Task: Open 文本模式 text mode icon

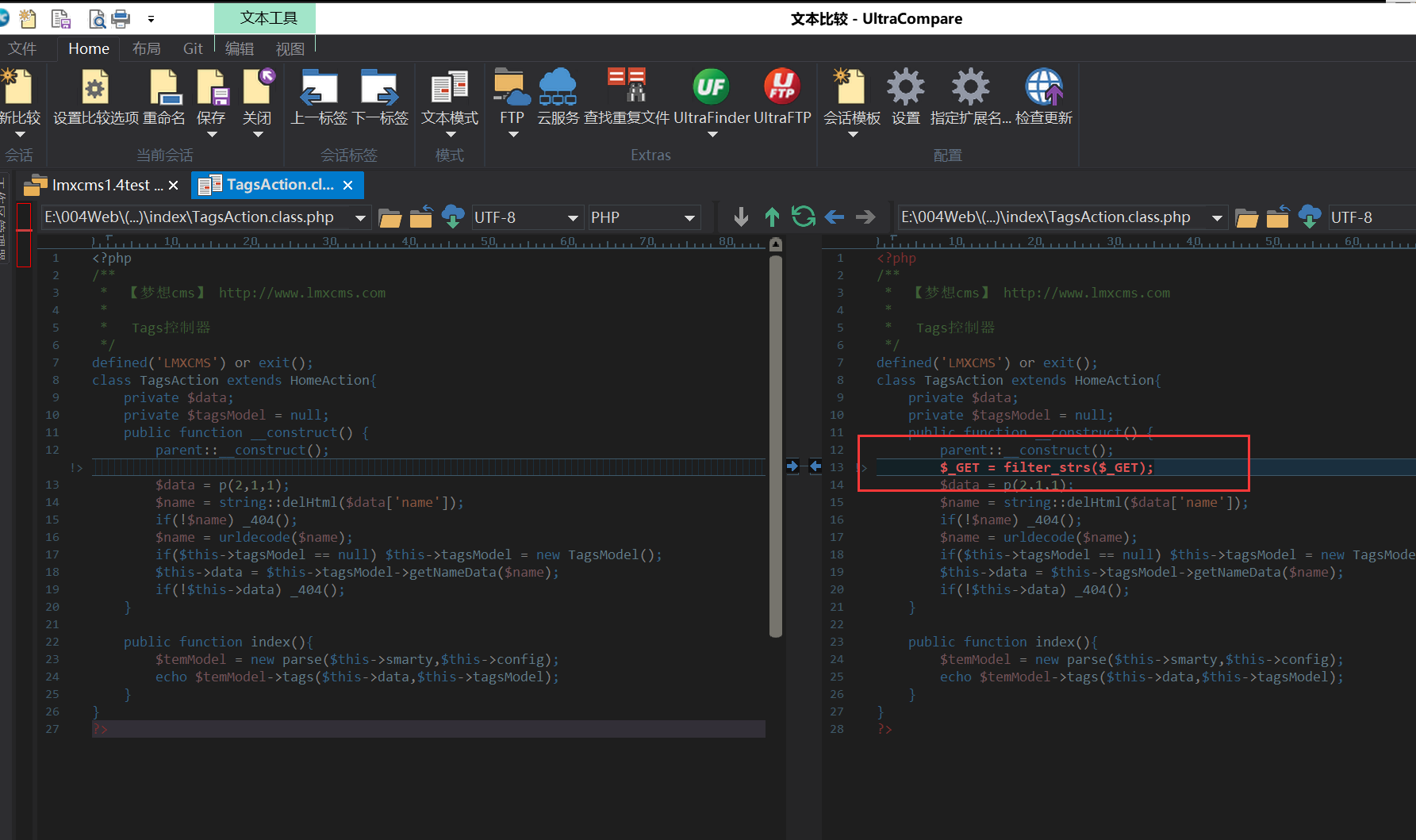Action: tap(450, 87)
